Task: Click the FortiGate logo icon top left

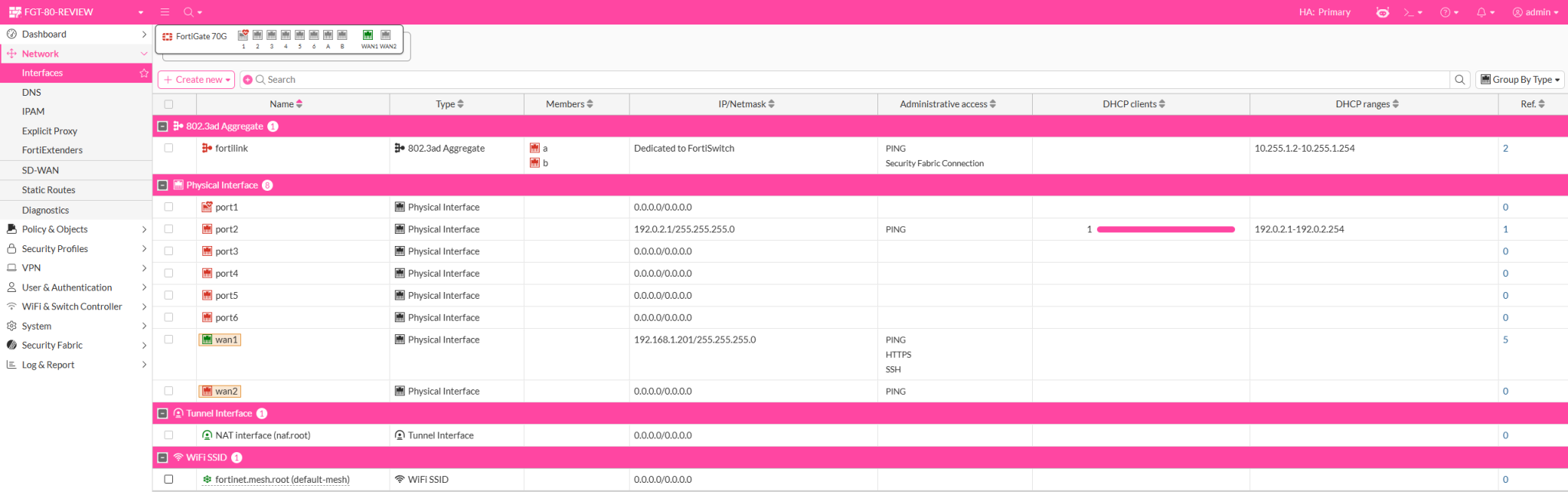Action: tap(15, 12)
